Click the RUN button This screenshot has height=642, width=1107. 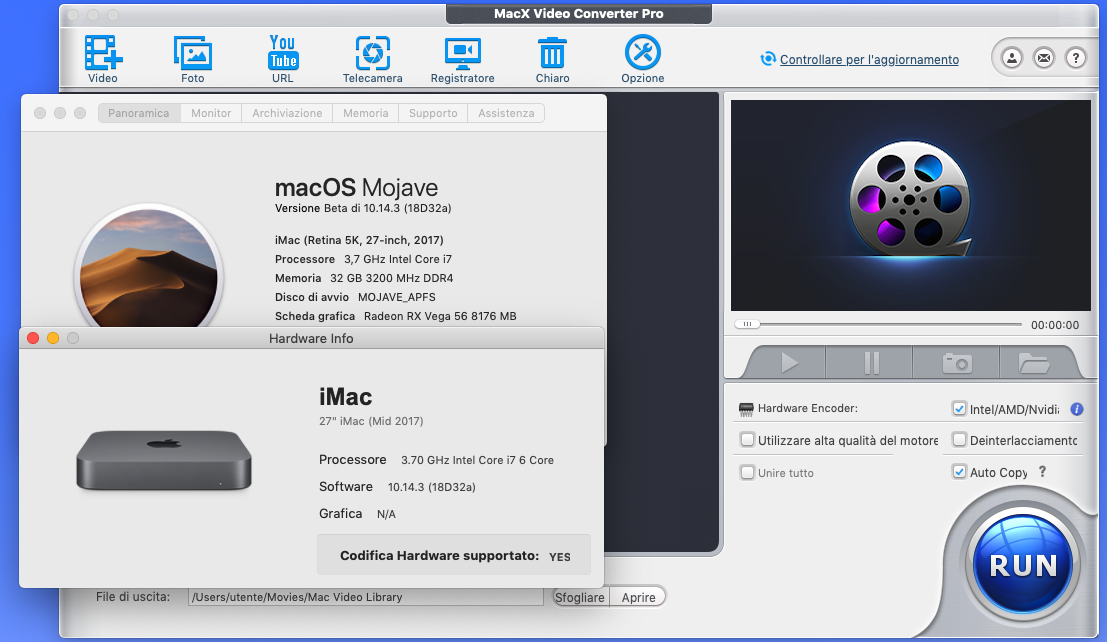1023,565
